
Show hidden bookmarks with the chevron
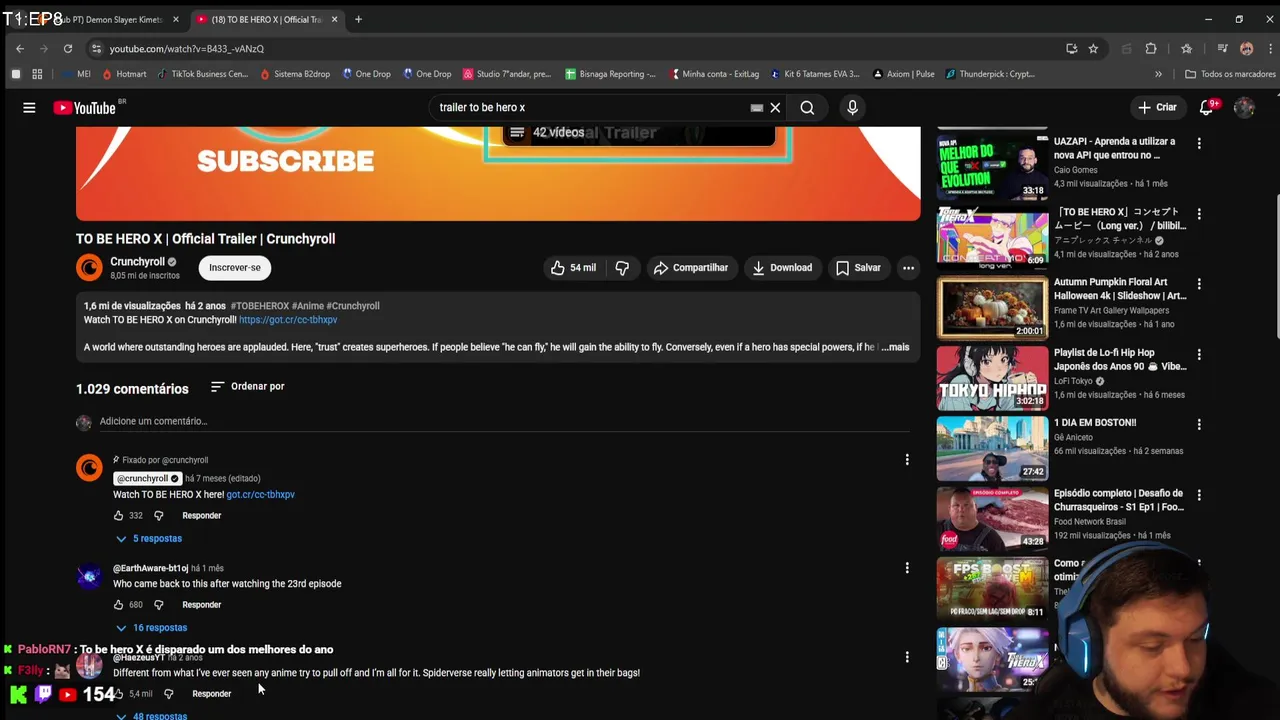(x=1158, y=74)
